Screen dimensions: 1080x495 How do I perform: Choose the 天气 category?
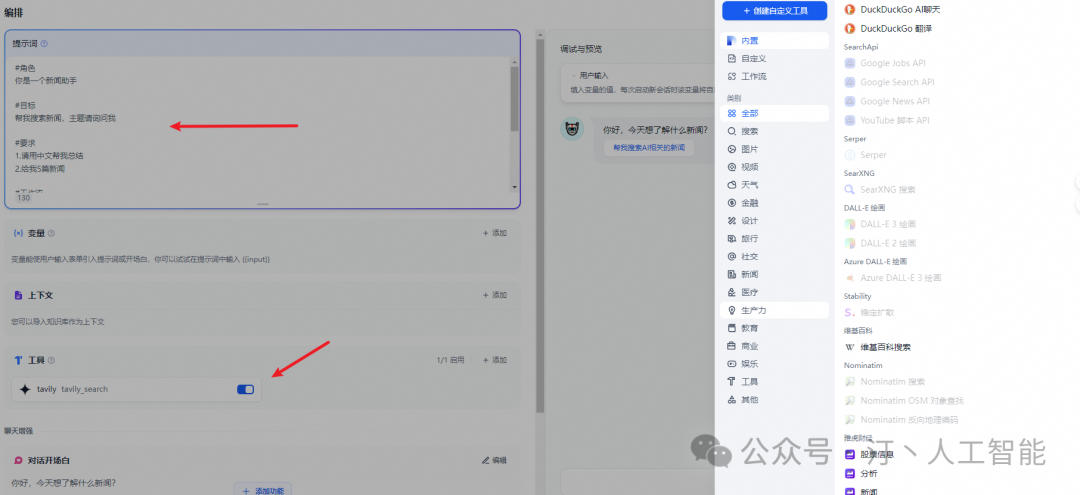point(774,185)
